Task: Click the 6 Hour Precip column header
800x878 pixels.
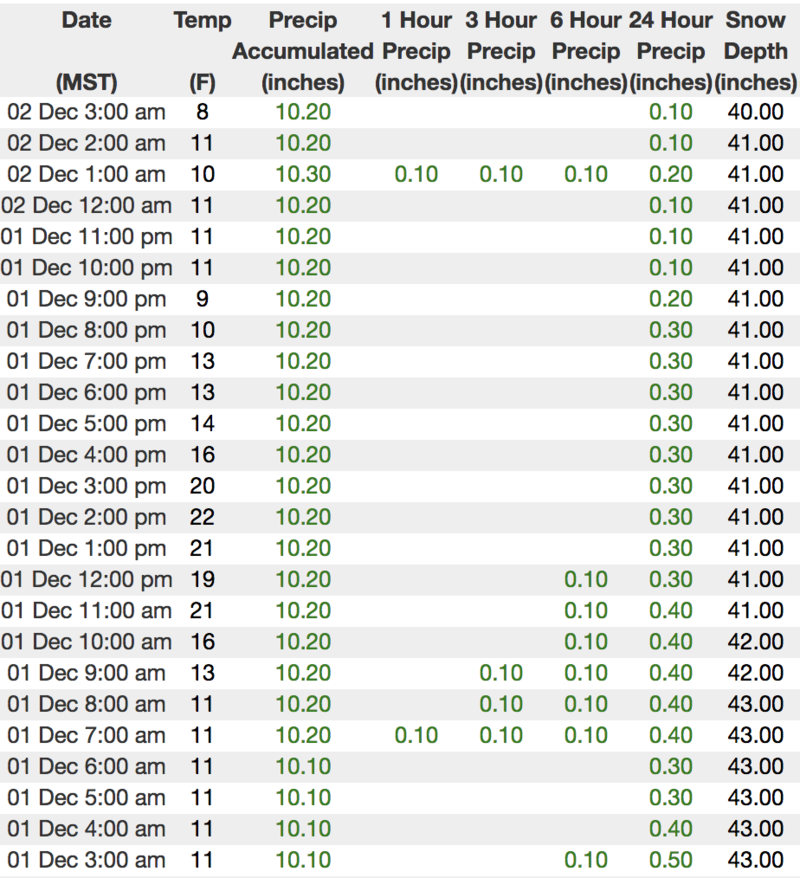Action: (x=586, y=50)
